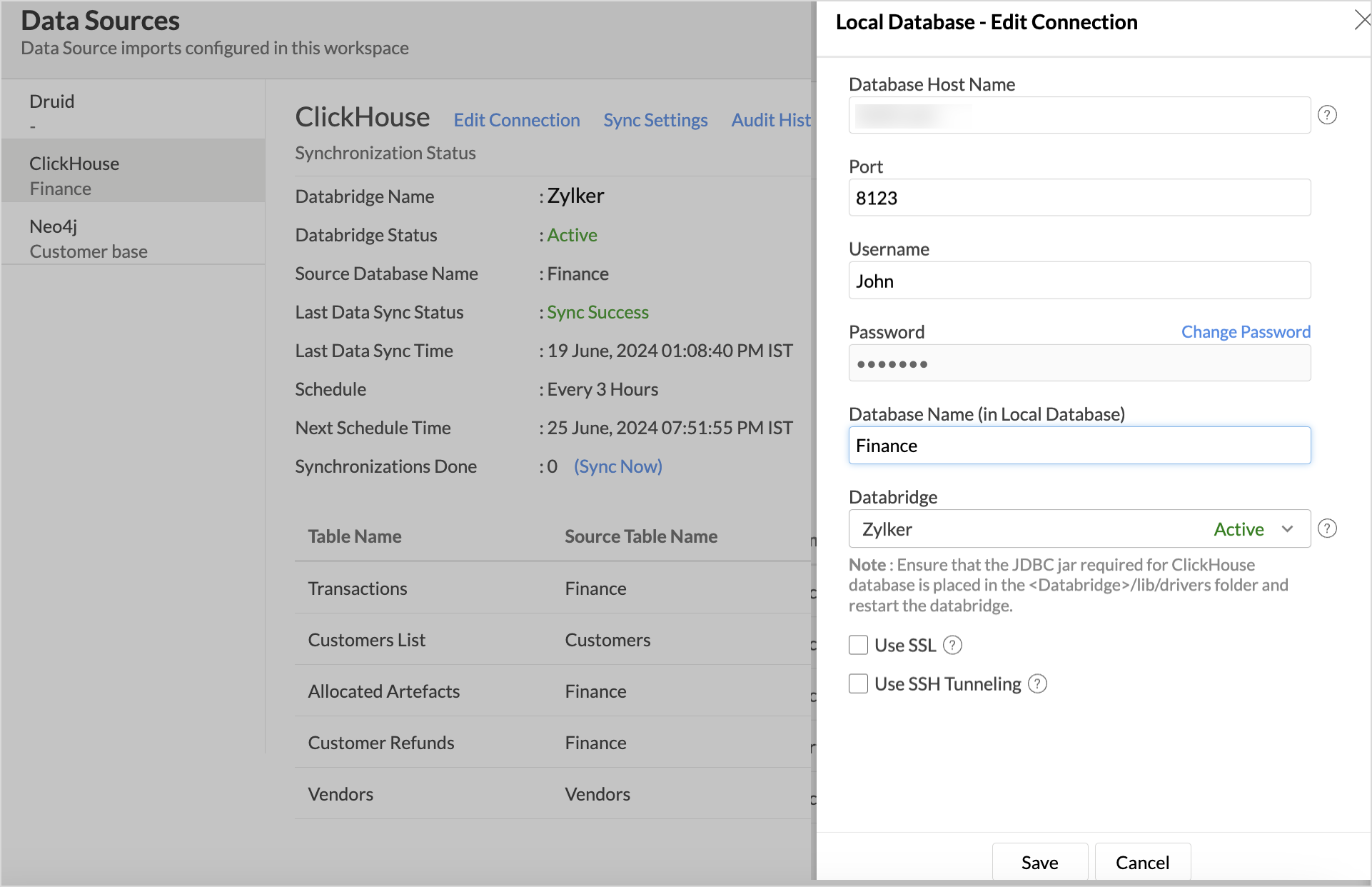
Task: Click help icon beside Database Host Name
Action: pyautogui.click(x=1327, y=115)
